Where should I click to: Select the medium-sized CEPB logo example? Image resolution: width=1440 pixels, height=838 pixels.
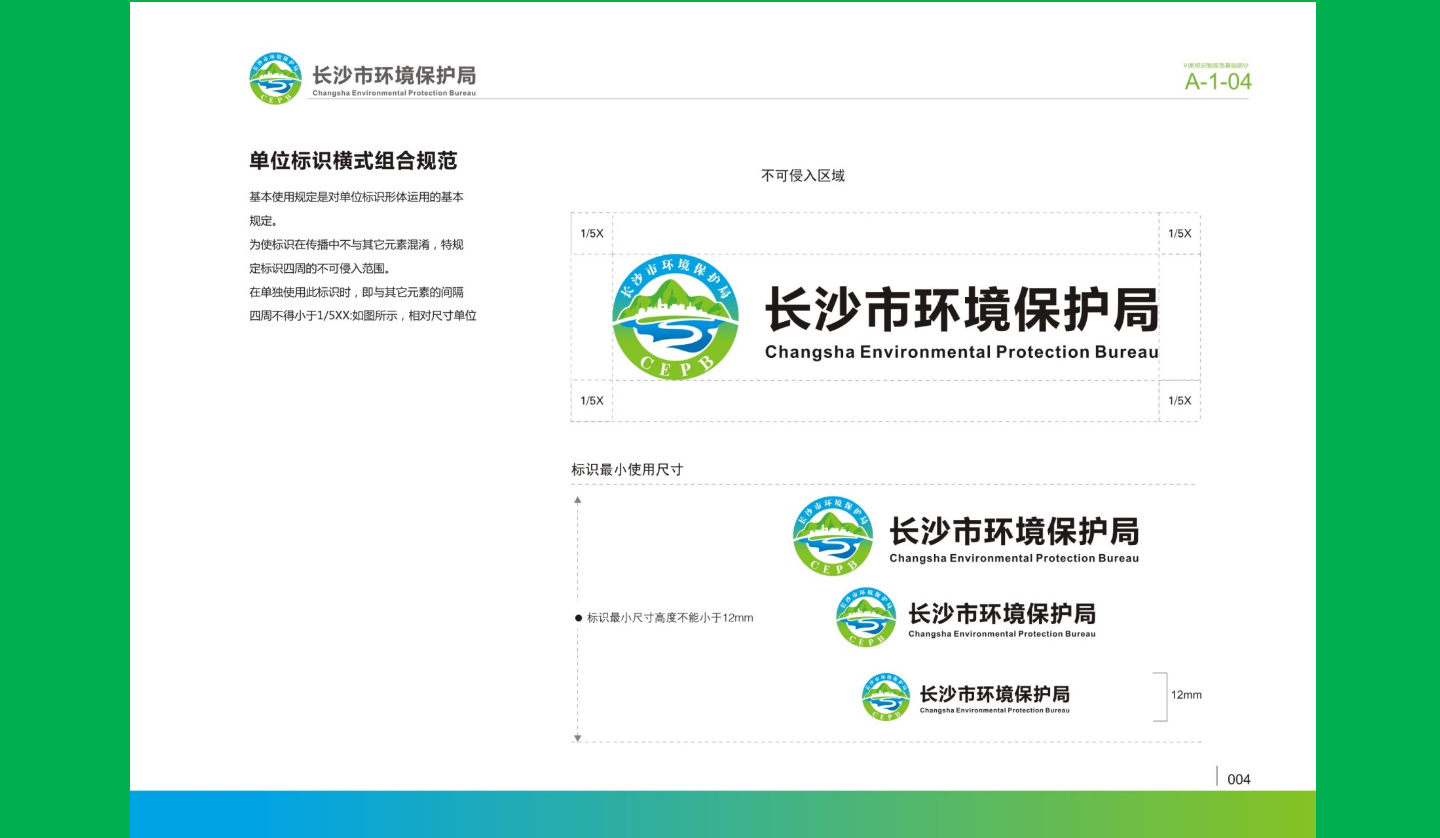pos(865,618)
